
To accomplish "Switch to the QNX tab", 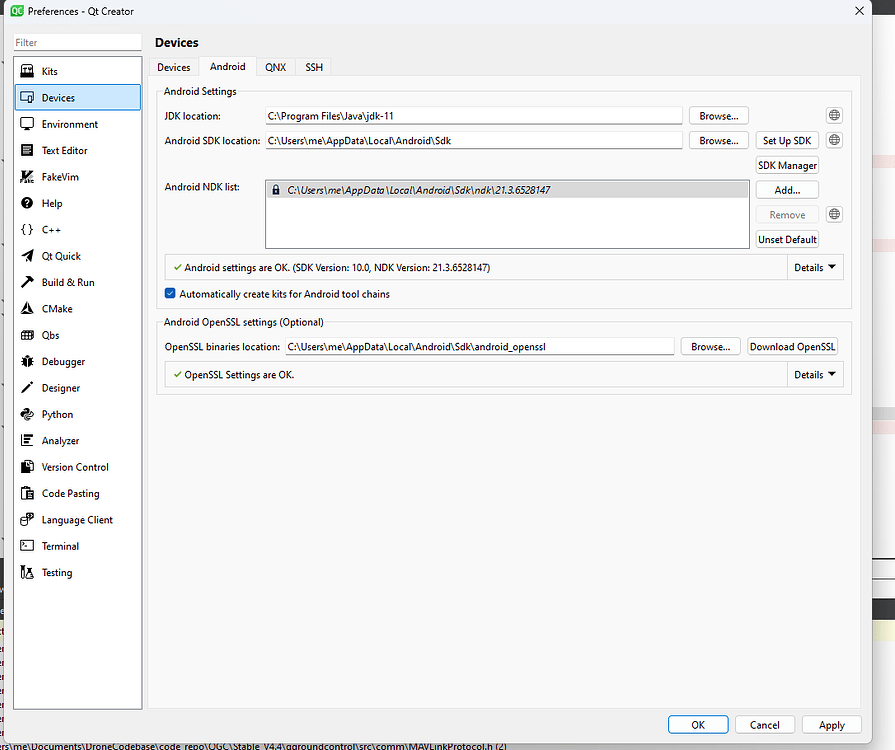I will (x=275, y=66).
